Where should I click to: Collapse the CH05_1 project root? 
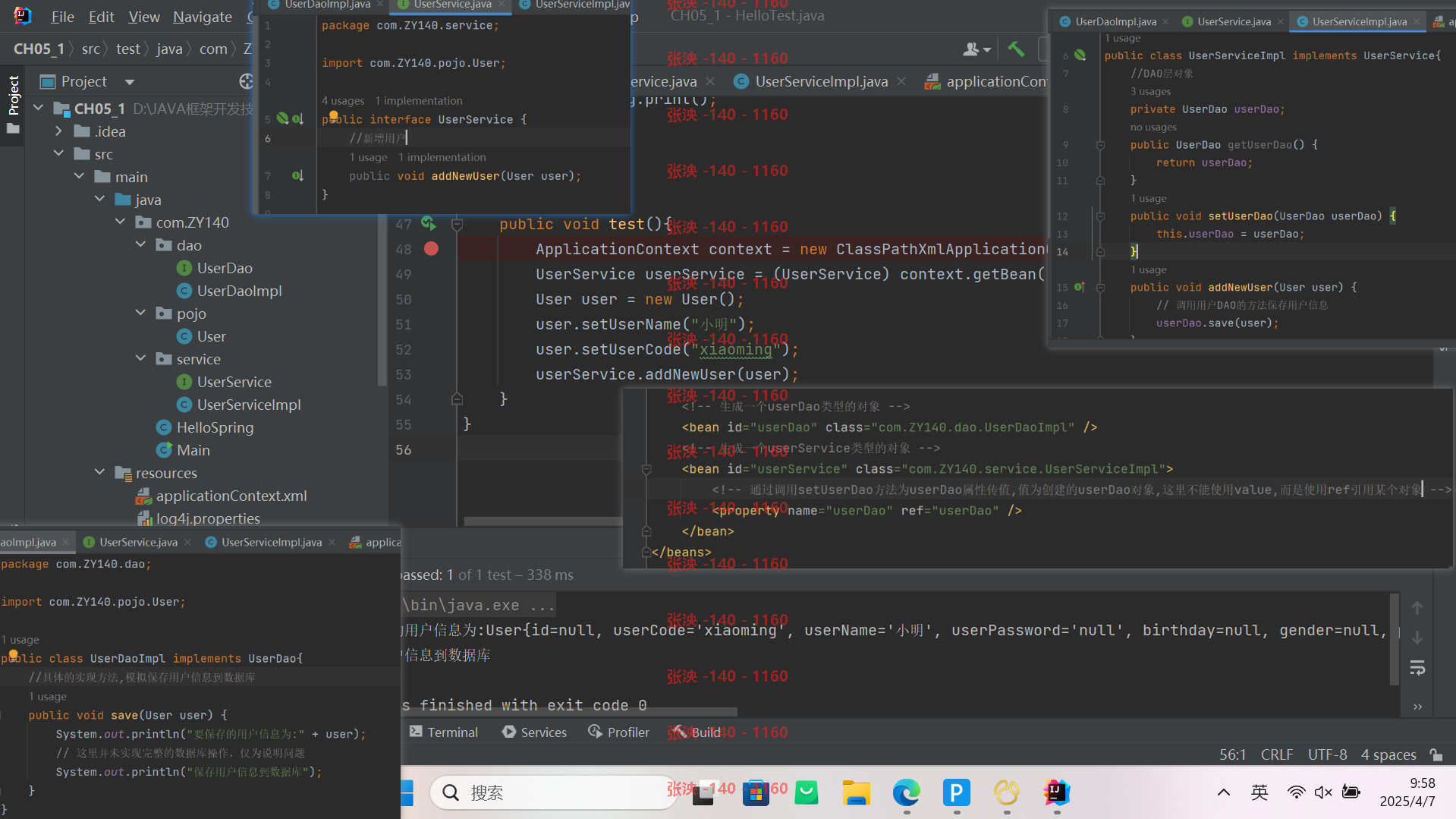(x=39, y=109)
